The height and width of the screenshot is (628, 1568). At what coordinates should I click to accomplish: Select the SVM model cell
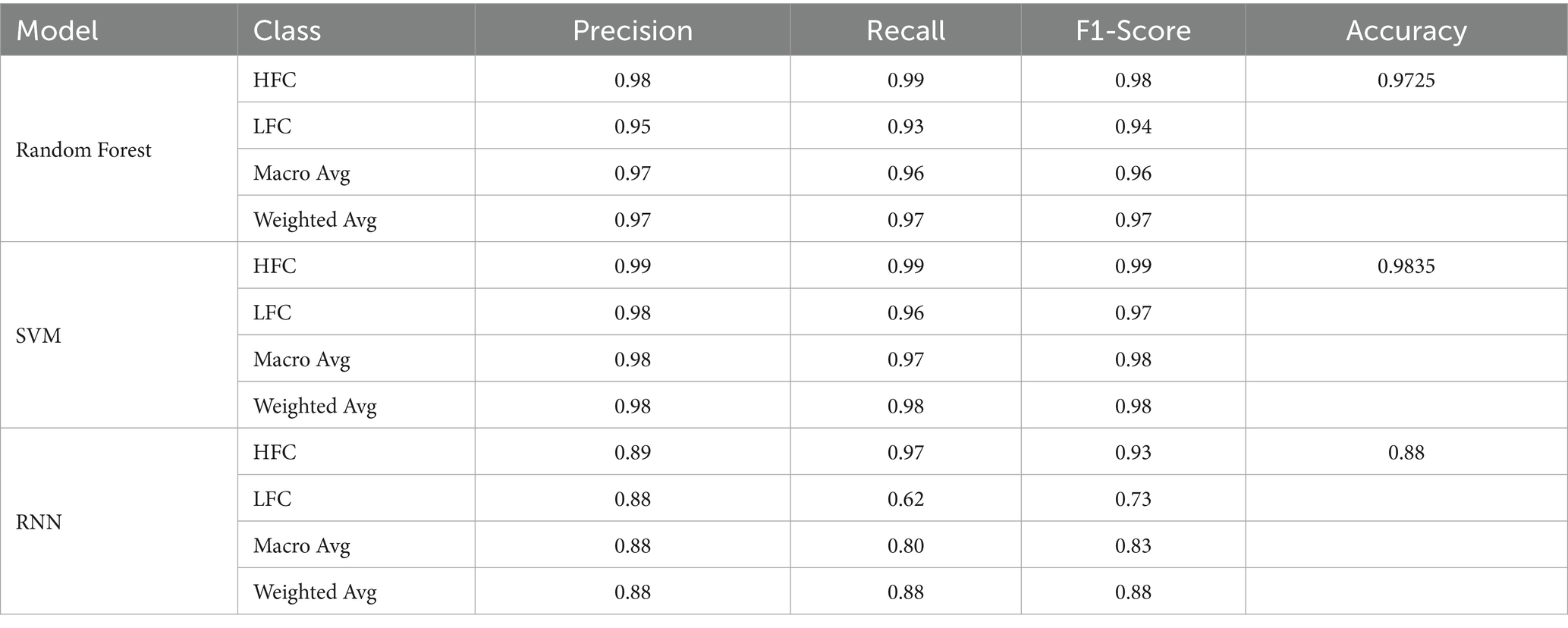point(39,336)
